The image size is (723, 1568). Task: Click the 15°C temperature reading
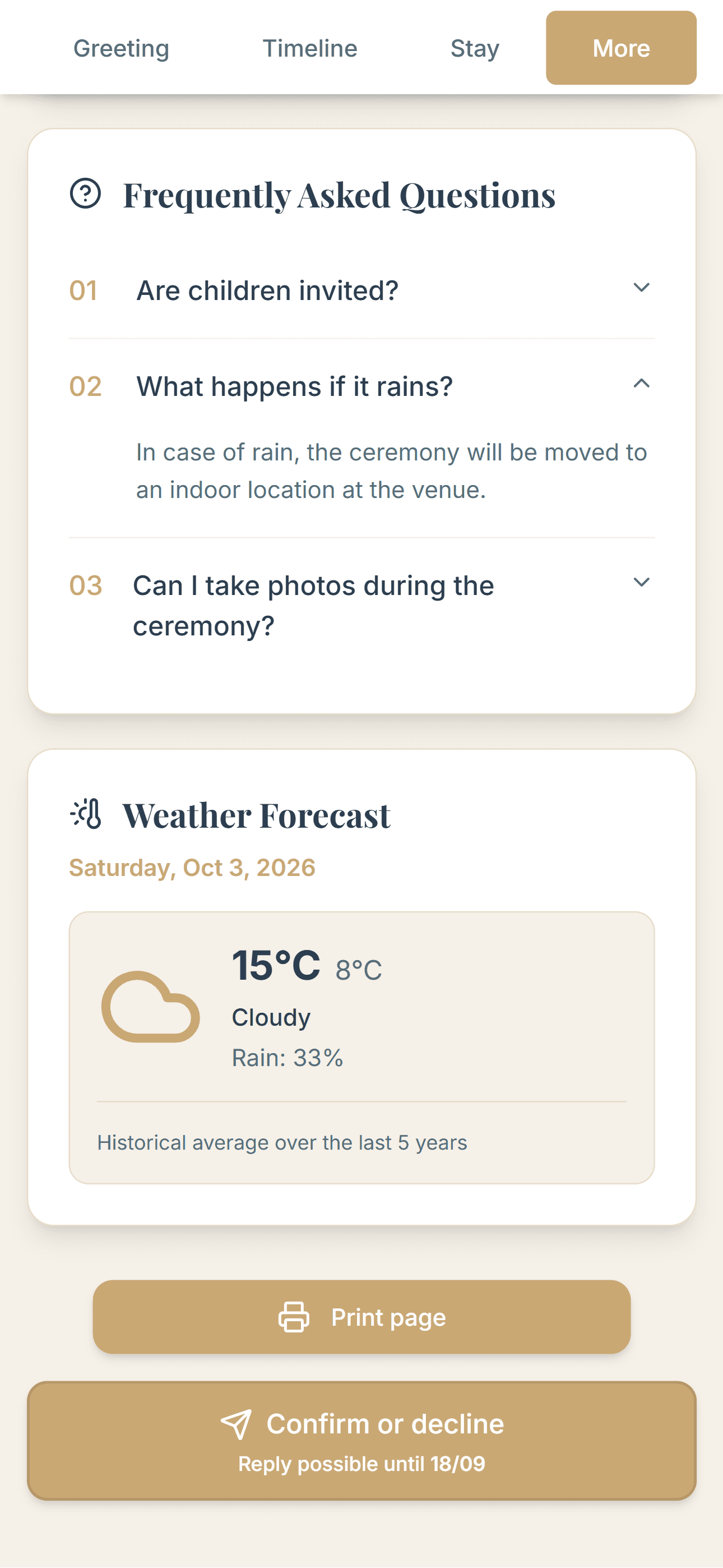tap(276, 965)
